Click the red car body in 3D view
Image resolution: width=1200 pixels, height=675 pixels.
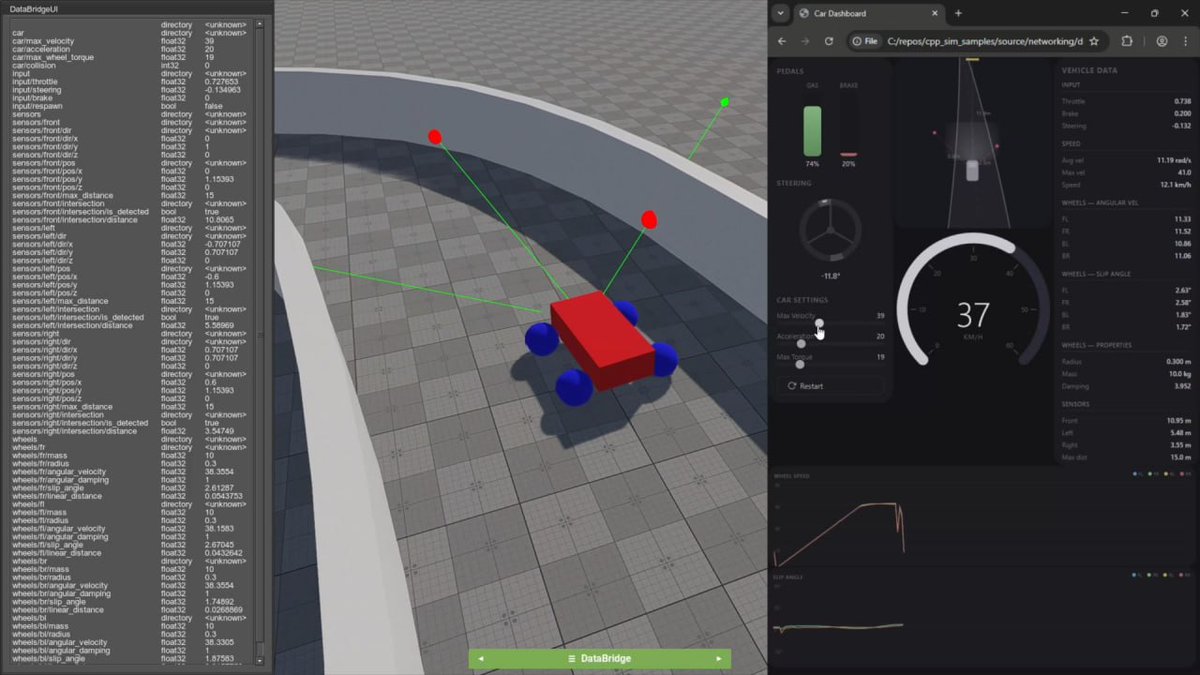click(601, 340)
